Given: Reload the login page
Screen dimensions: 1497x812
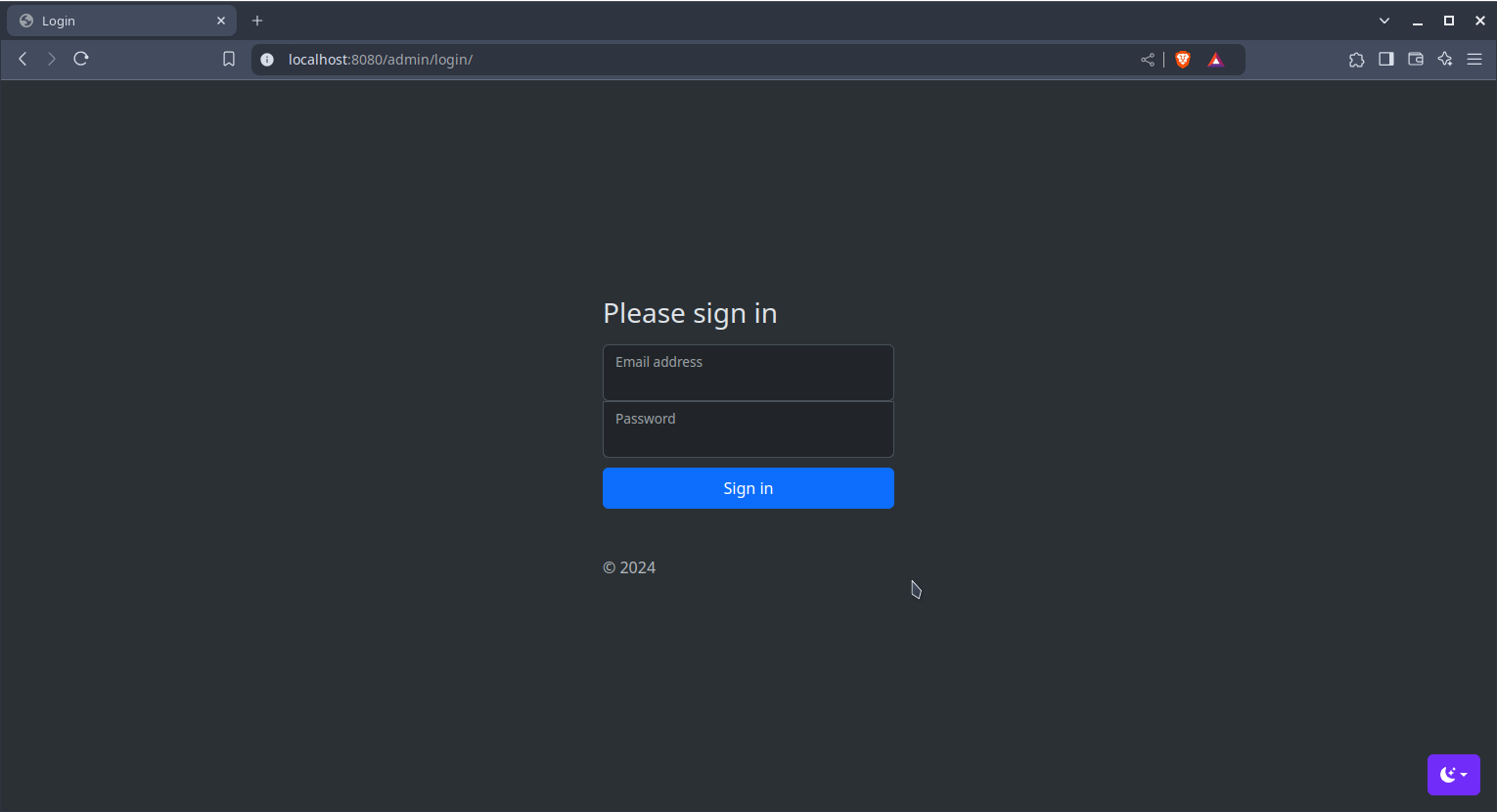Looking at the screenshot, I should pos(81,59).
